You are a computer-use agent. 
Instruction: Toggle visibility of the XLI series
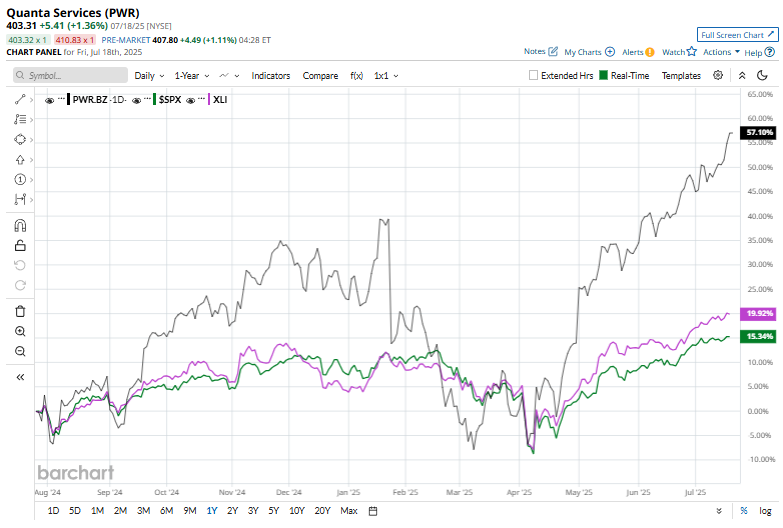click(190, 100)
